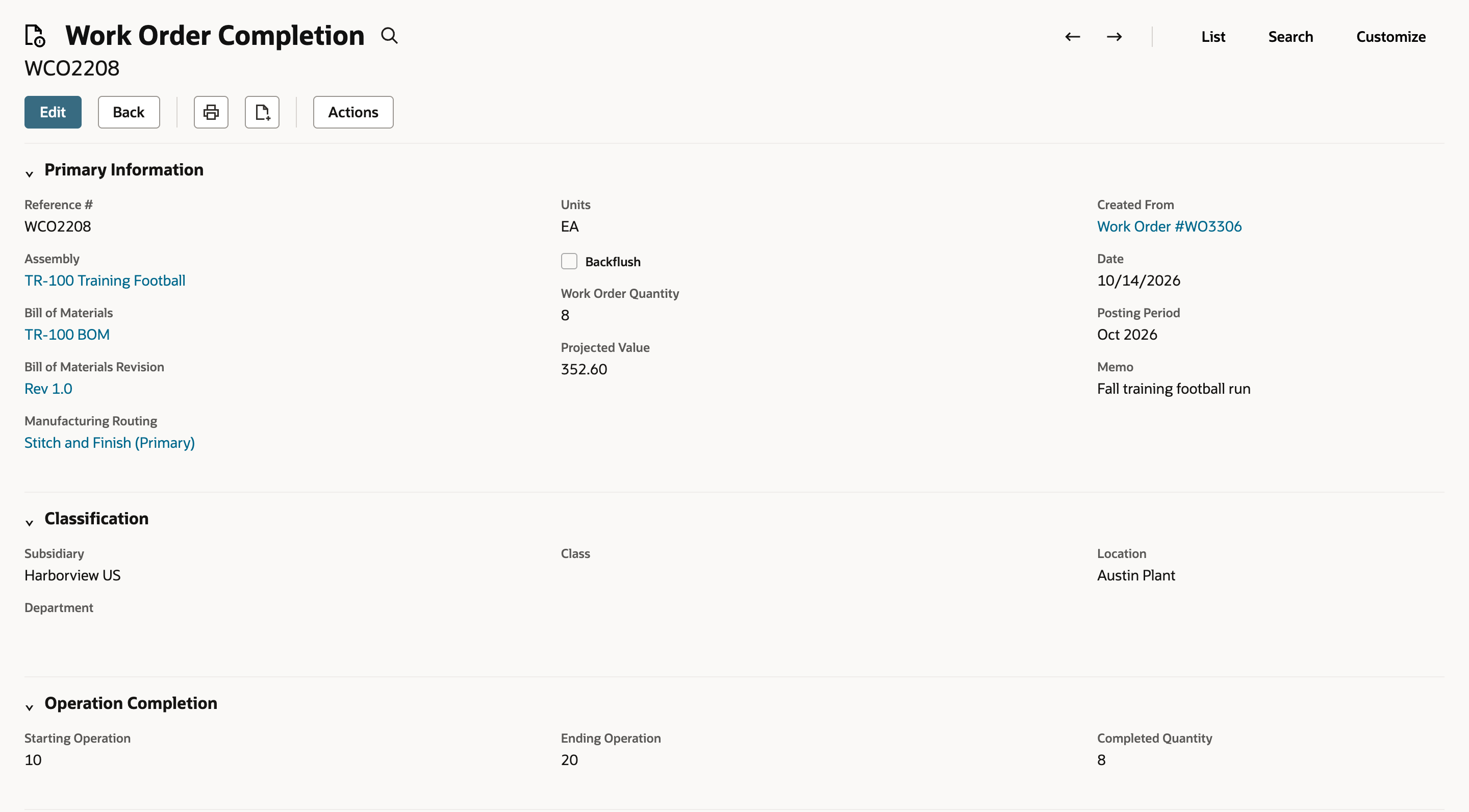Click the Subsidiary value Harborview US
This screenshot has height=812, width=1469.
click(72, 575)
